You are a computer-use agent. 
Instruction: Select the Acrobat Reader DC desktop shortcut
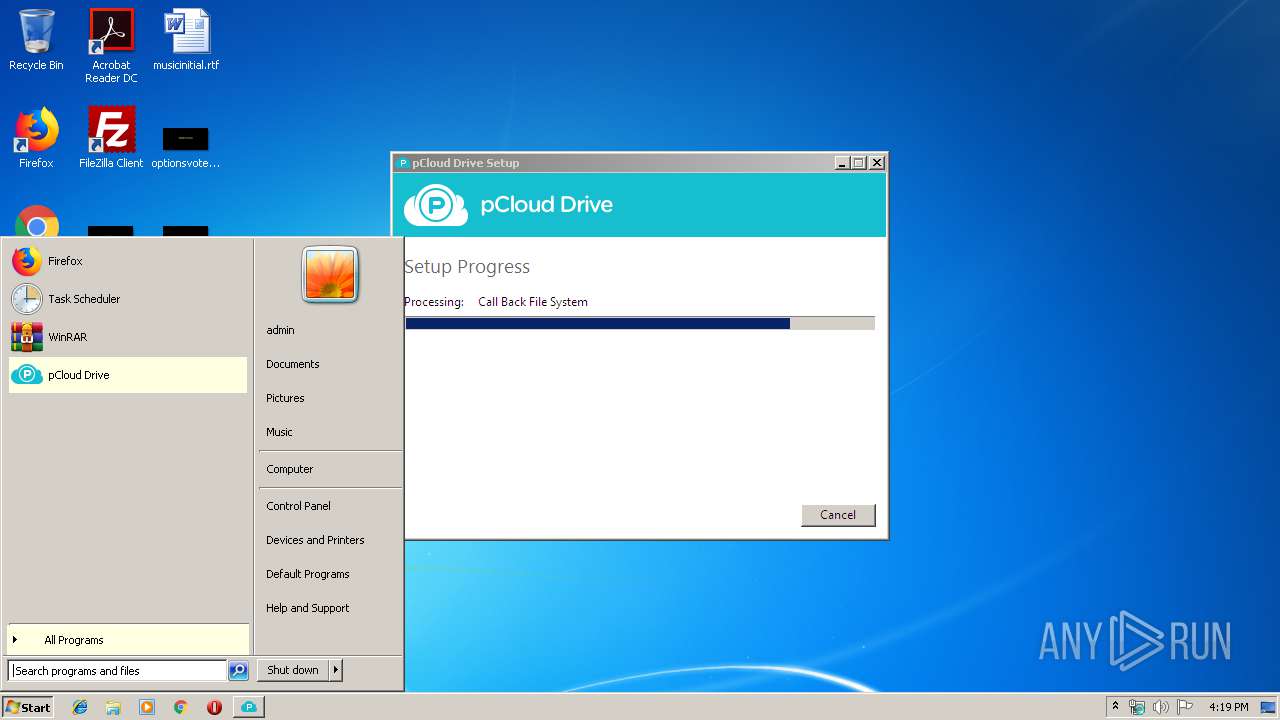111,46
